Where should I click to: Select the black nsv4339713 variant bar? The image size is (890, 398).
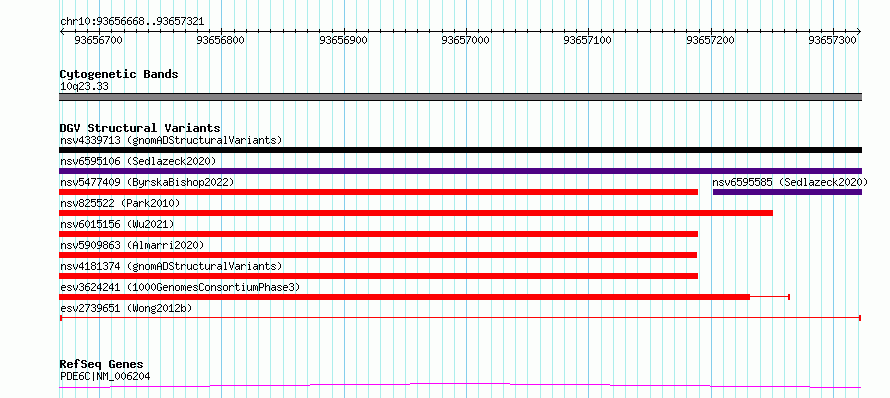(x=460, y=150)
